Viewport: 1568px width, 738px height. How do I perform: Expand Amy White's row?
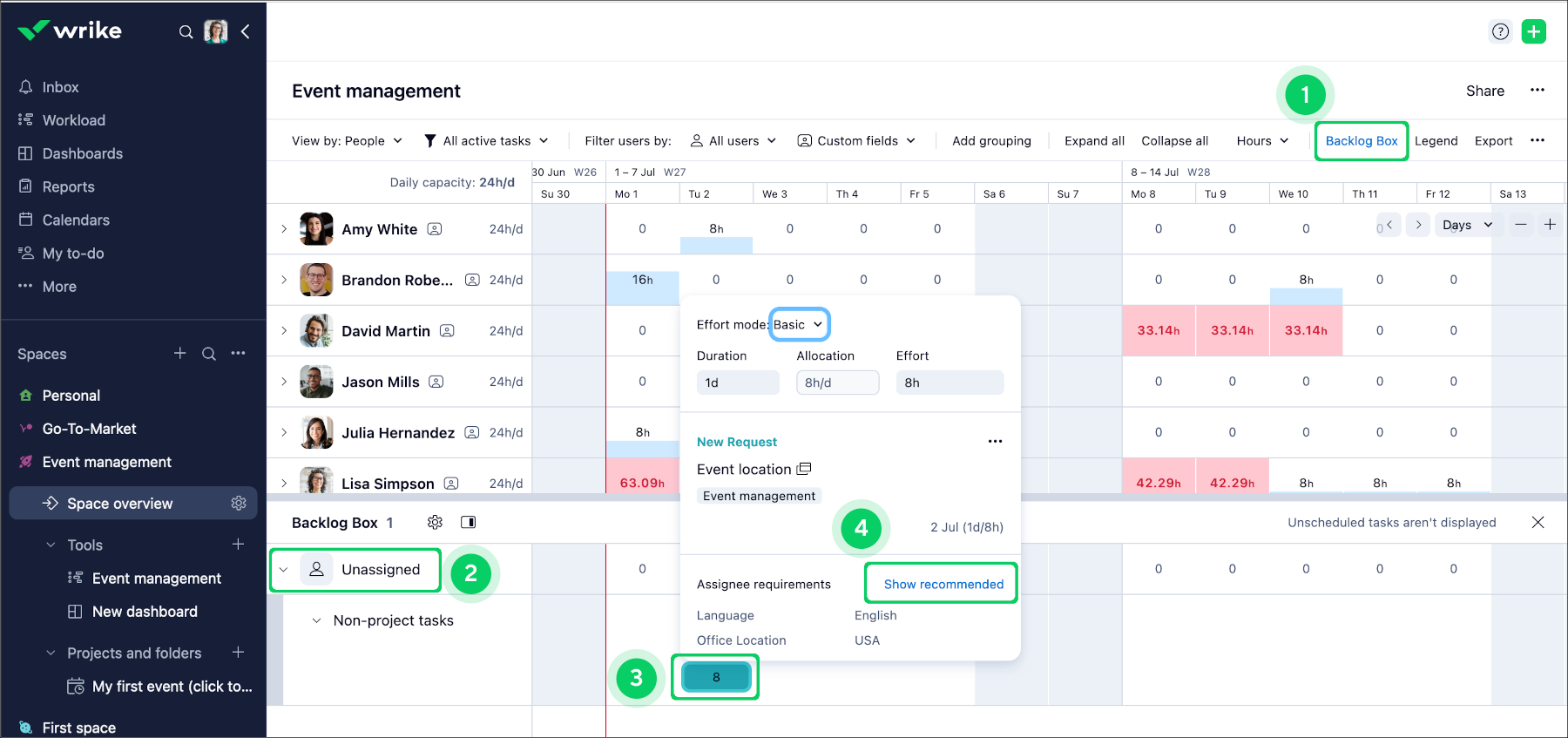coord(284,229)
